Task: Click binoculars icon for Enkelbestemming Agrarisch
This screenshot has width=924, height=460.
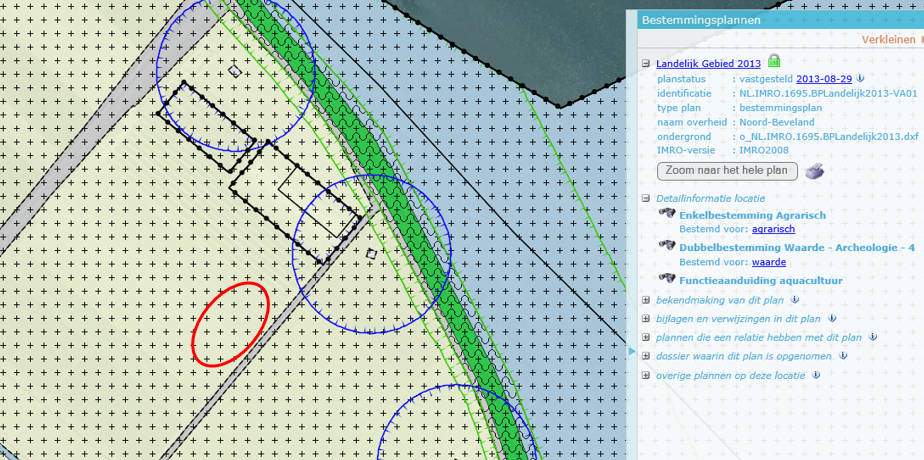Action: tap(667, 214)
